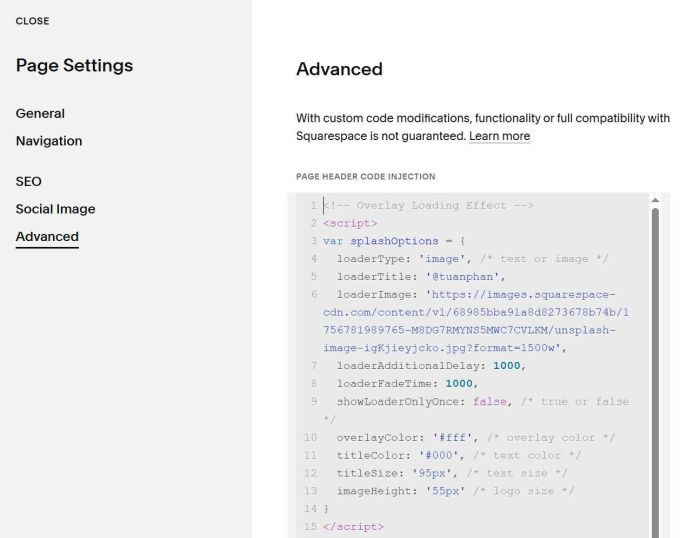700x538 pixels.
Task: Click the loaderType 'image' value
Action: click(457, 259)
